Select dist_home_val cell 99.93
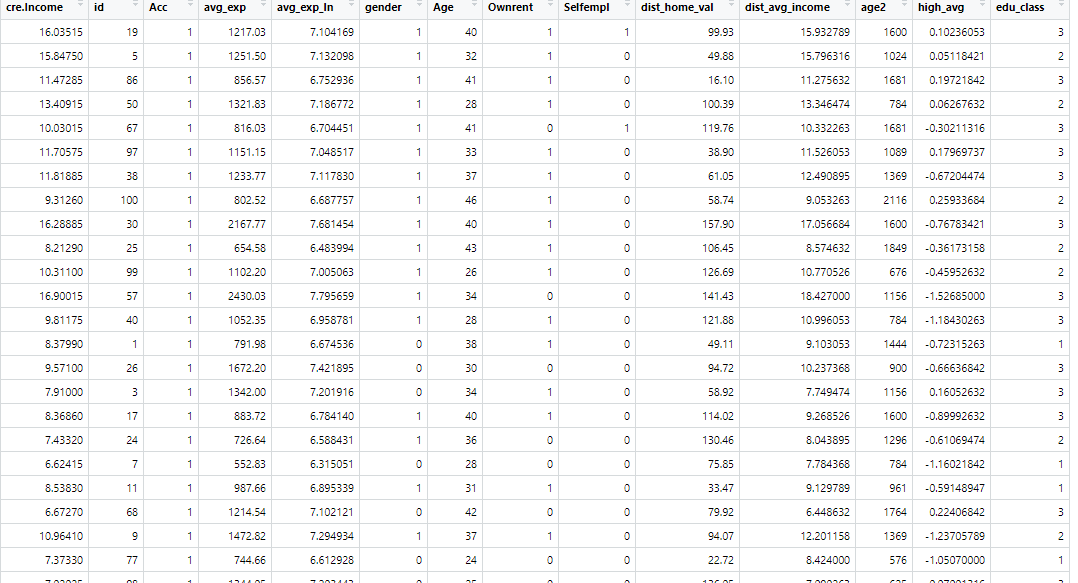The image size is (1078, 583). [687, 32]
